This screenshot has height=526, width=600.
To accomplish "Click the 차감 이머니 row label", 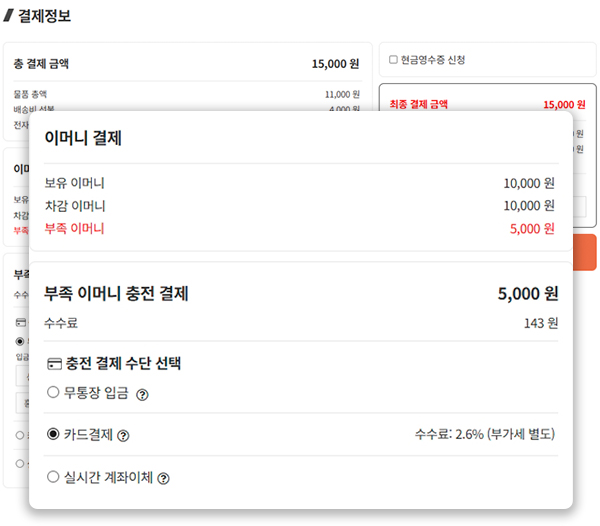I will click(x=74, y=206).
